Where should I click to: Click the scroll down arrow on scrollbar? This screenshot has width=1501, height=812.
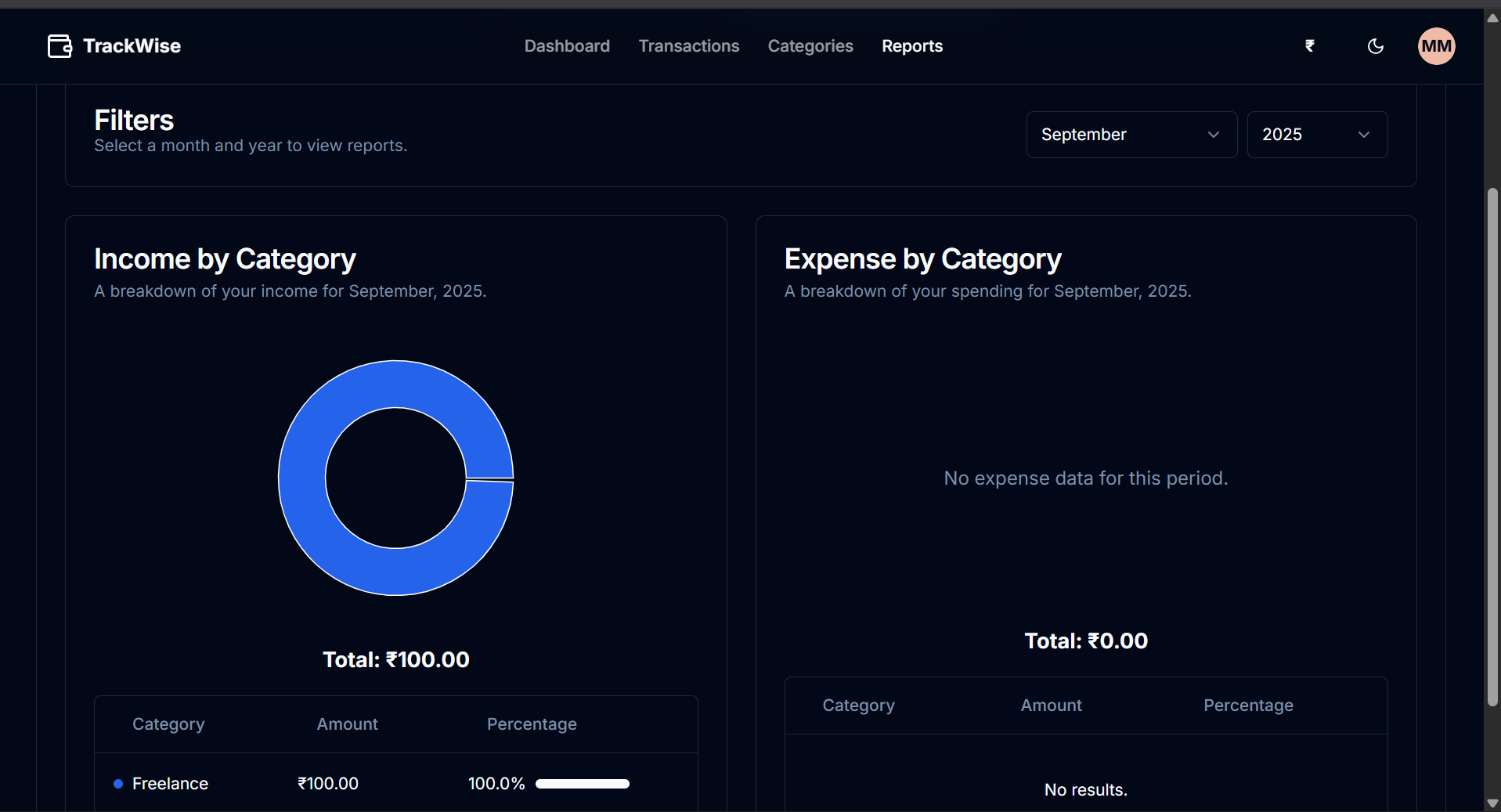(1492, 803)
